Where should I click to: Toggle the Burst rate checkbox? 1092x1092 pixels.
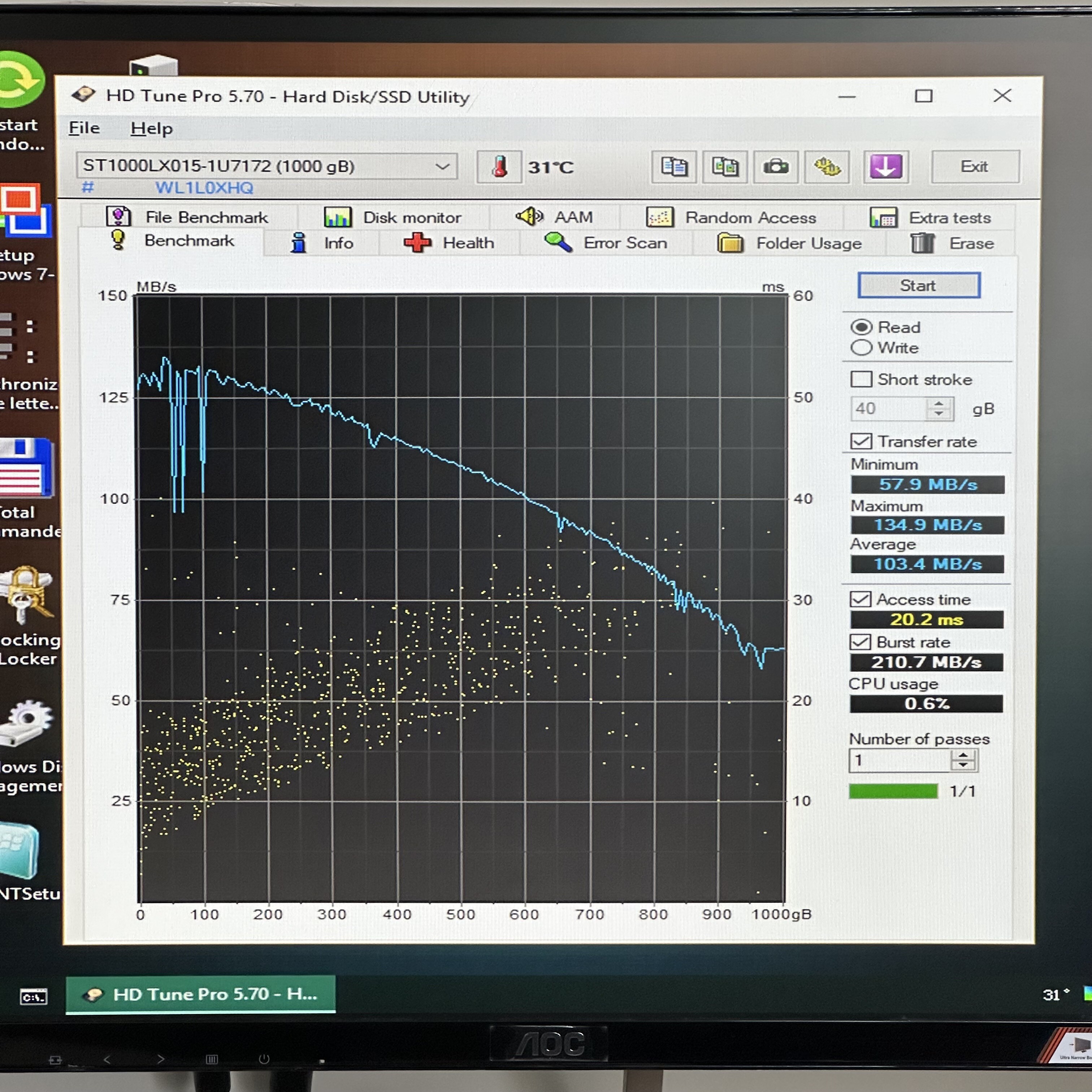[860, 642]
